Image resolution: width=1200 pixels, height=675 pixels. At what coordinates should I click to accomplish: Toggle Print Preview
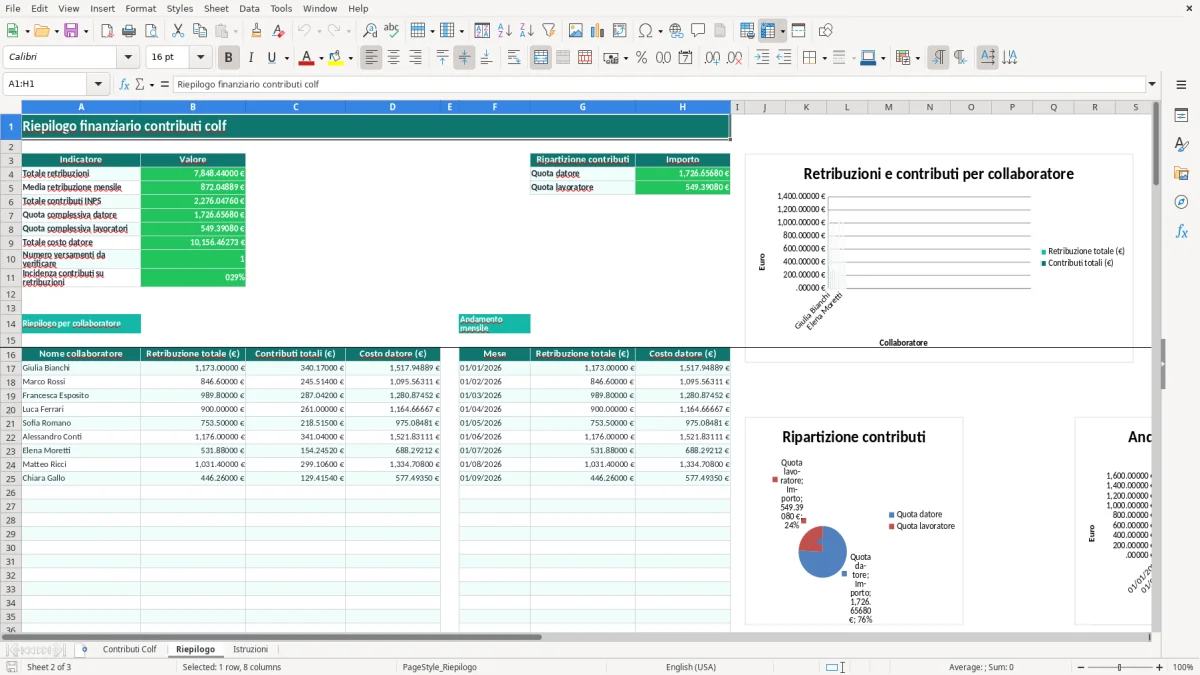tap(150, 31)
